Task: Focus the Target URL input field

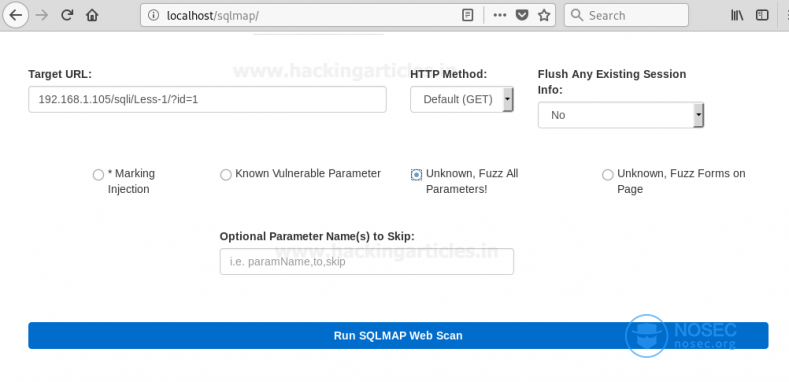Action: point(207,99)
